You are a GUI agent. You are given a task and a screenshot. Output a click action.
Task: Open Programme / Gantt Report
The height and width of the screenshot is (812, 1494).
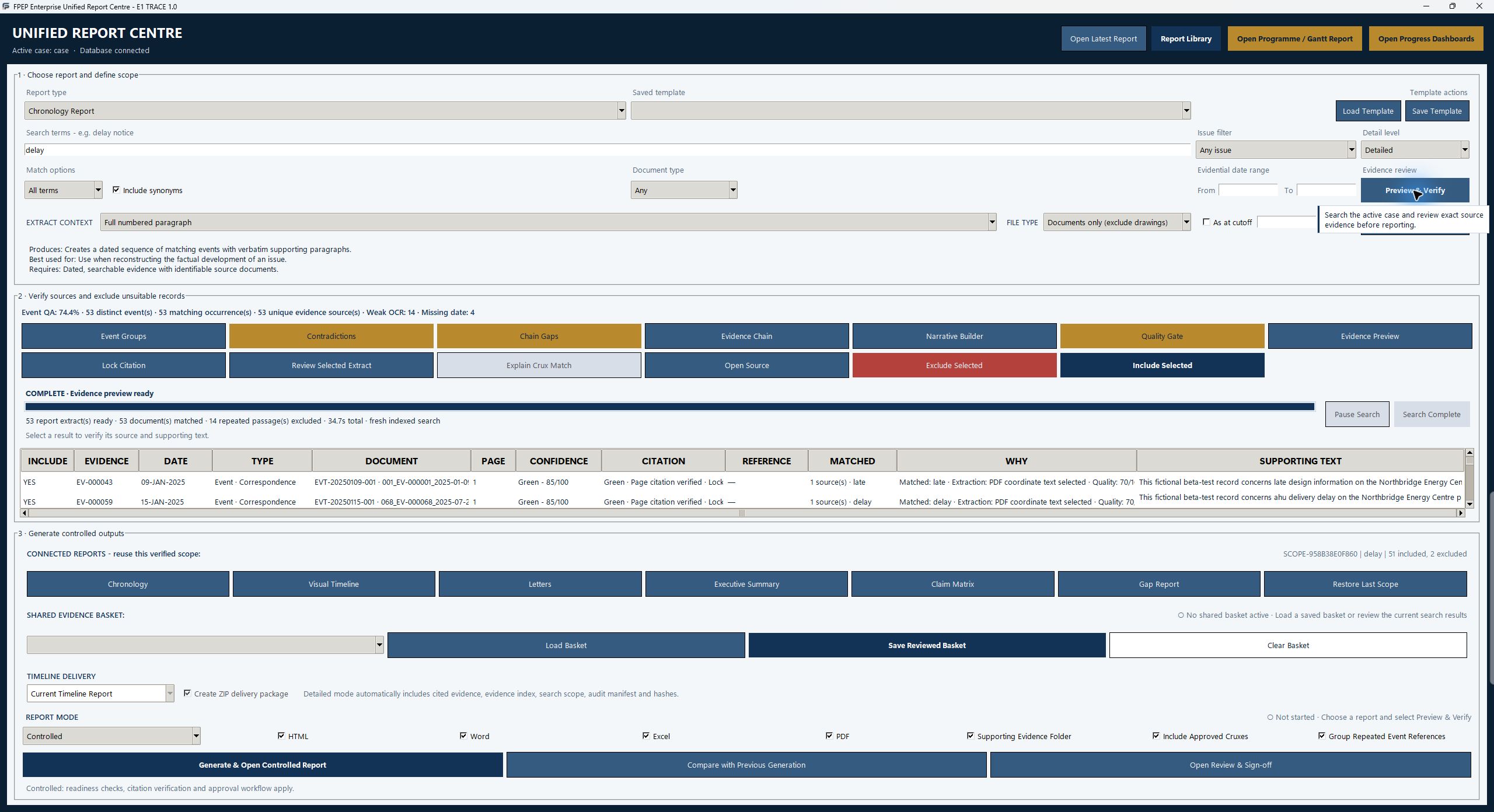(x=1294, y=38)
